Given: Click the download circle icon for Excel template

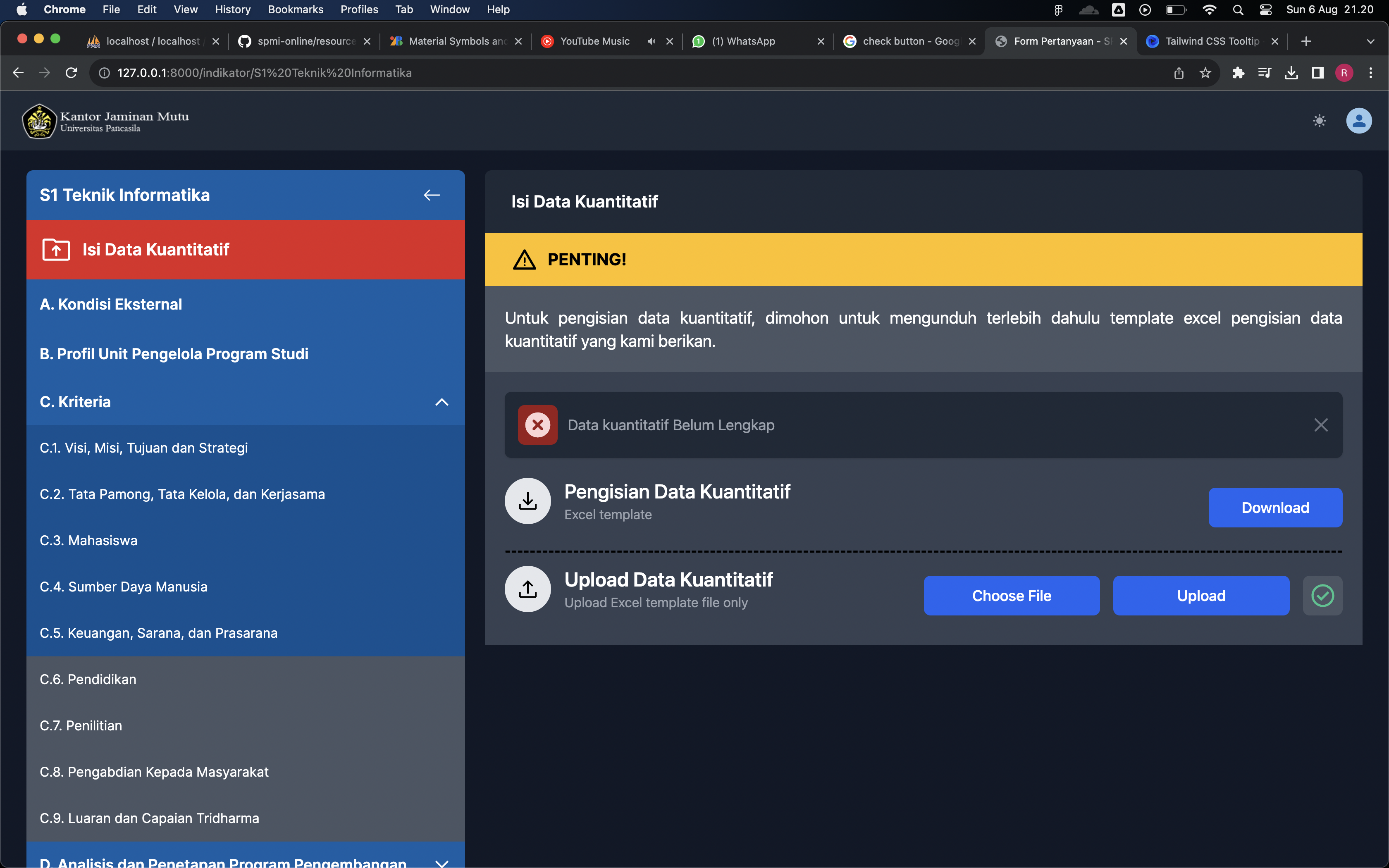Looking at the screenshot, I should tap(527, 501).
